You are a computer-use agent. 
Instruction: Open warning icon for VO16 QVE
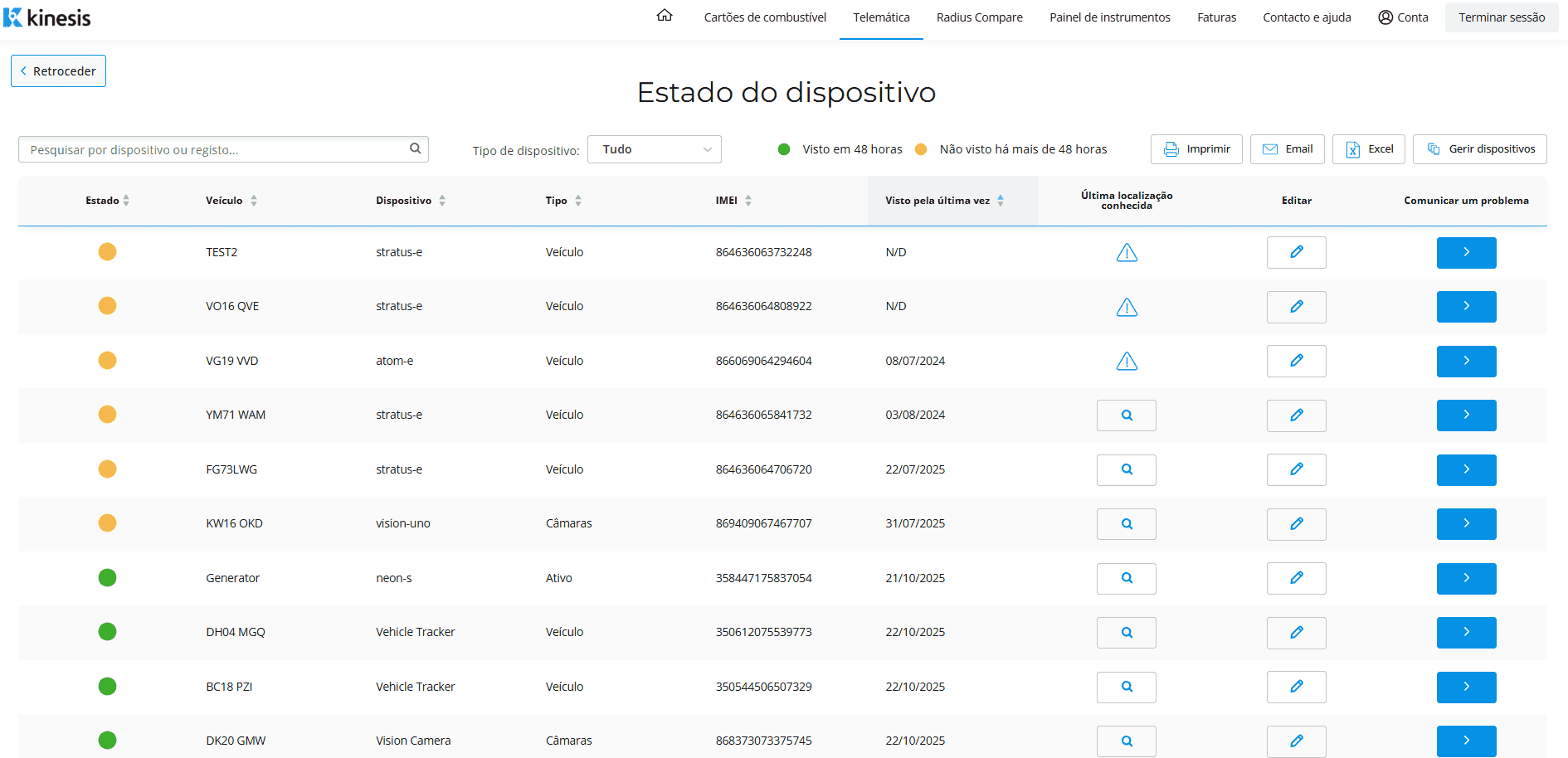click(x=1126, y=308)
